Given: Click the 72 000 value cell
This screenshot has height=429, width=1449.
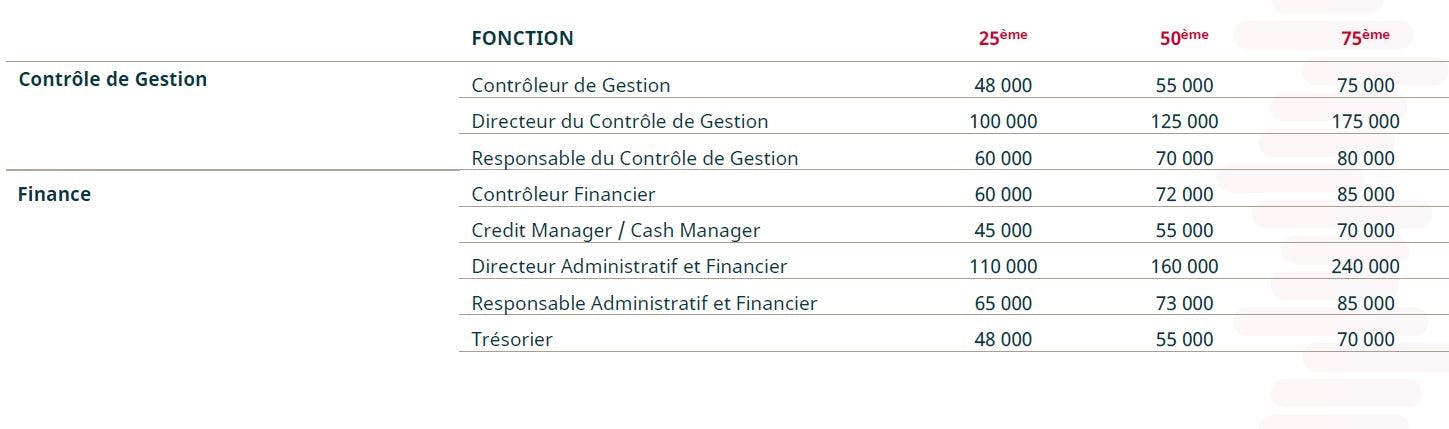Looking at the screenshot, I should point(1184,194).
